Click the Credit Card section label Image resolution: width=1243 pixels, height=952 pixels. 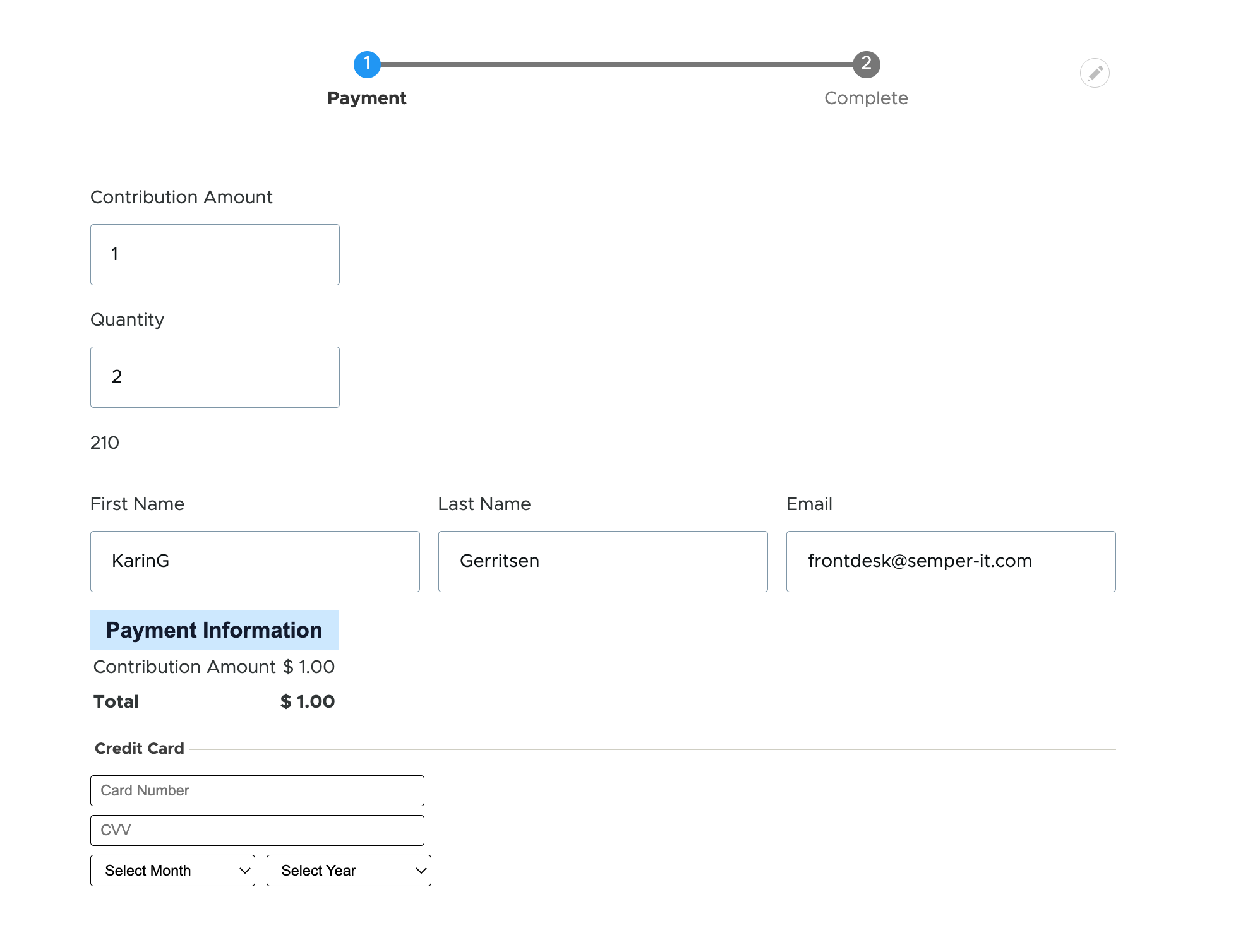coord(139,748)
